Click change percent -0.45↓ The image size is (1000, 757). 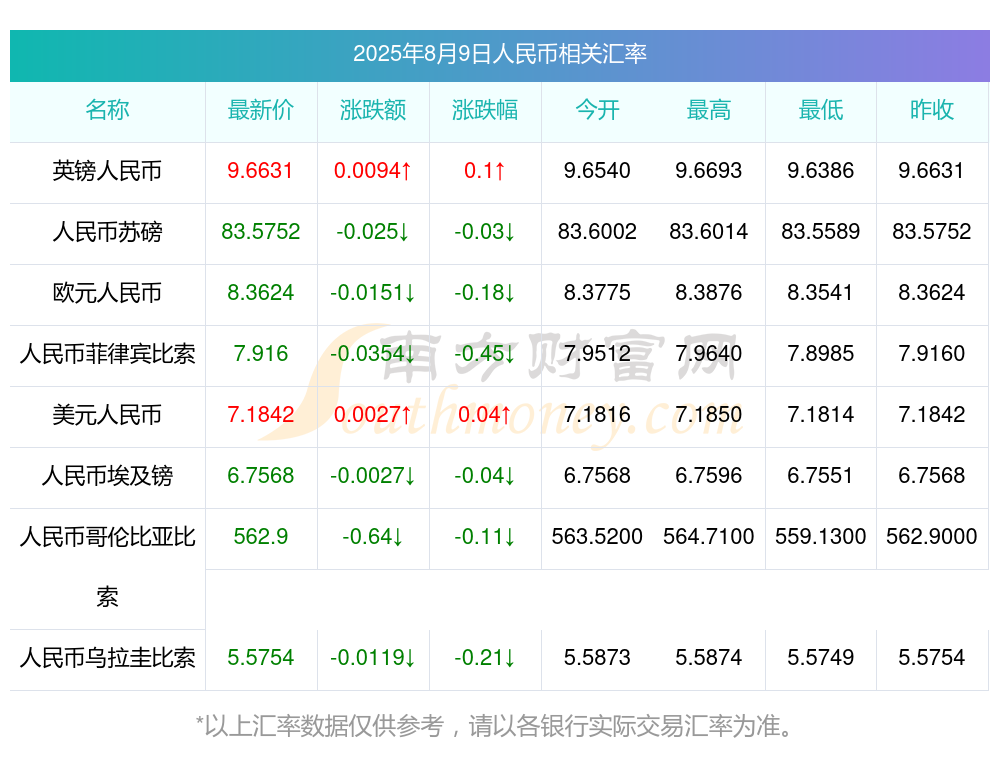[485, 353]
